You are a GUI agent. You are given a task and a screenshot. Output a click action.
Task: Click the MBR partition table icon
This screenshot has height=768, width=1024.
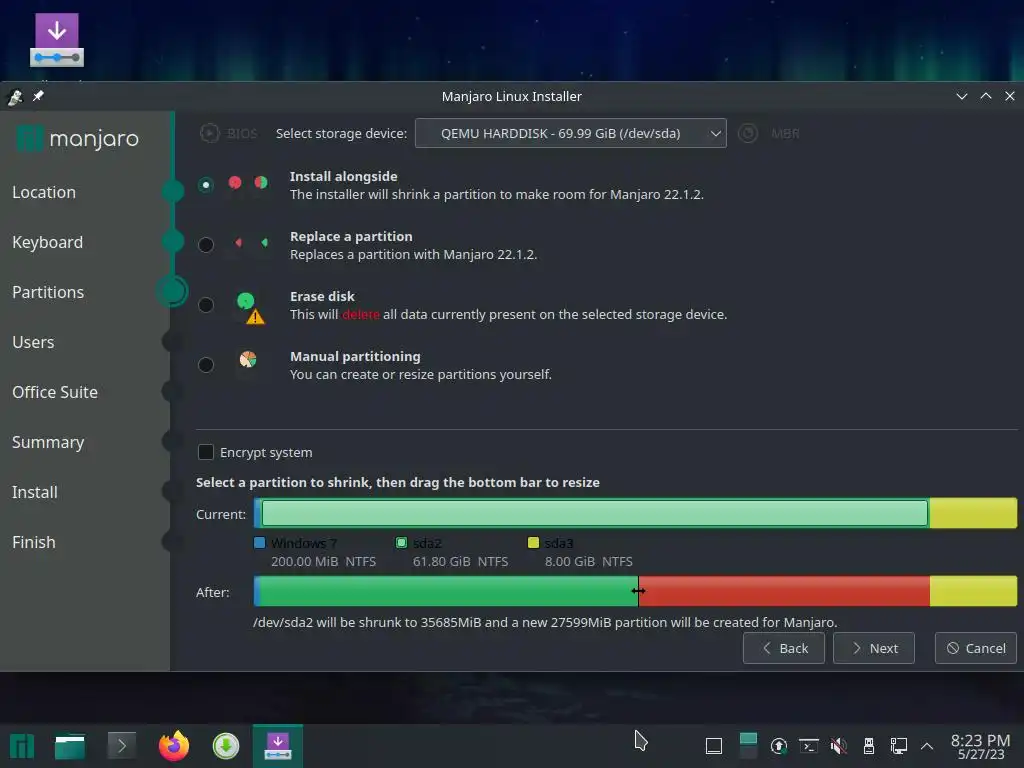(748, 133)
